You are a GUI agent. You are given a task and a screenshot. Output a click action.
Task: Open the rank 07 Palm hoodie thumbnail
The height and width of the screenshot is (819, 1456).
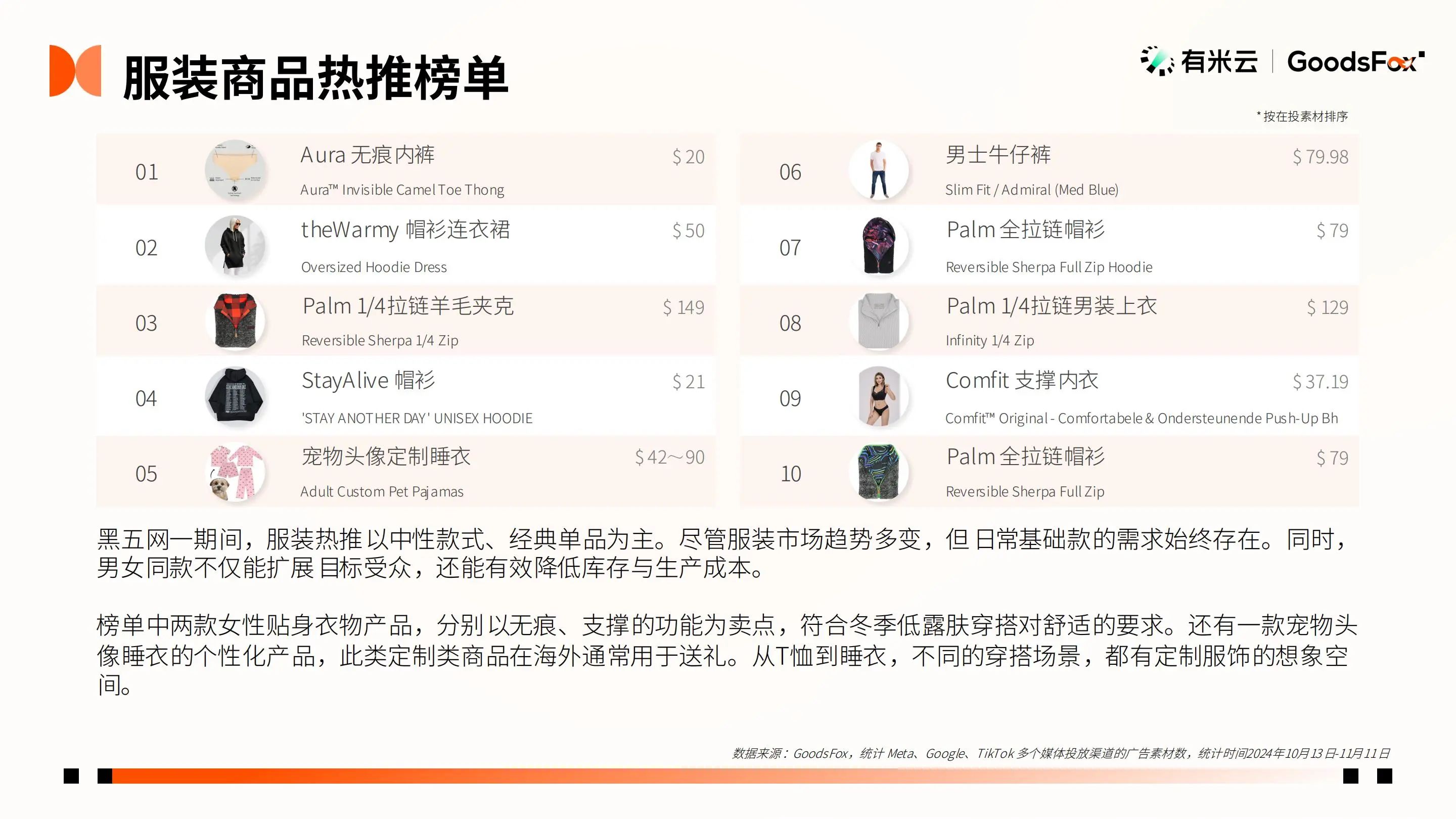click(x=879, y=246)
